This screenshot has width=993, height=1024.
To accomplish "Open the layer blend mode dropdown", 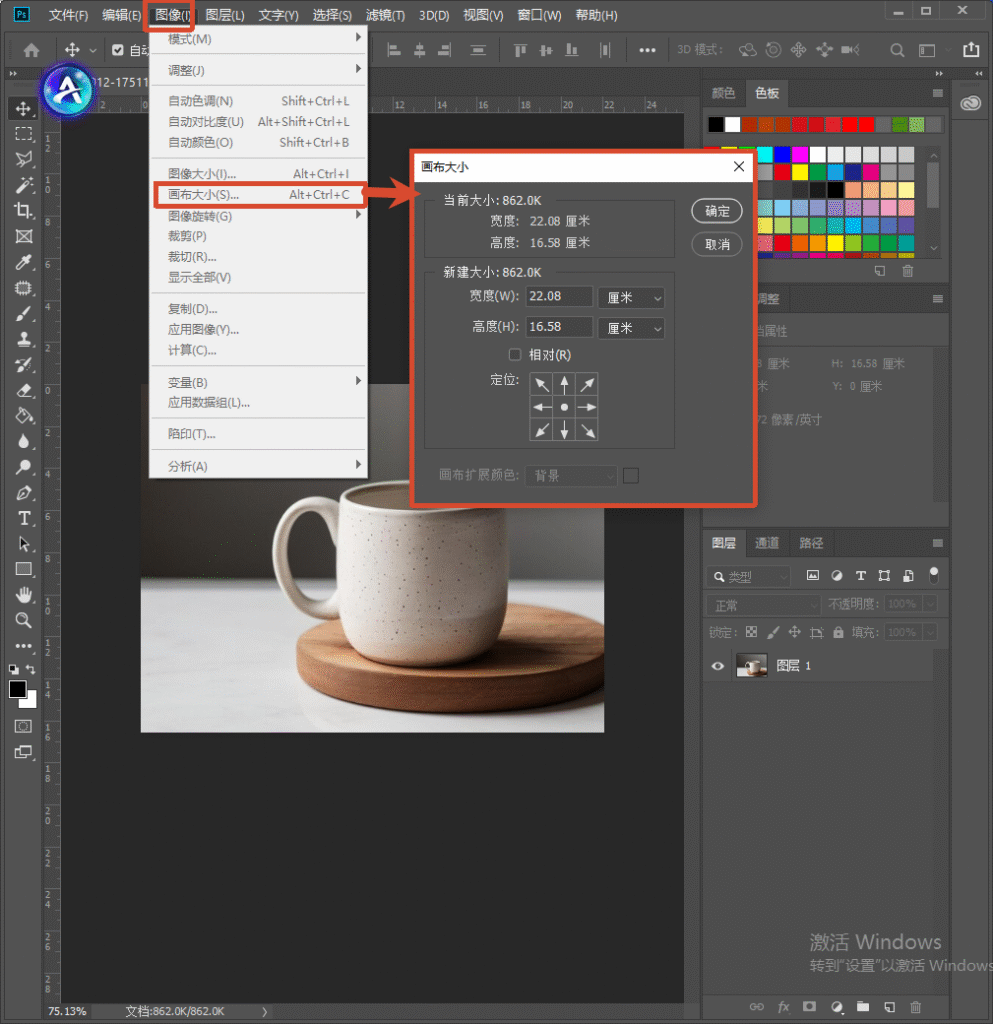I will [763, 605].
